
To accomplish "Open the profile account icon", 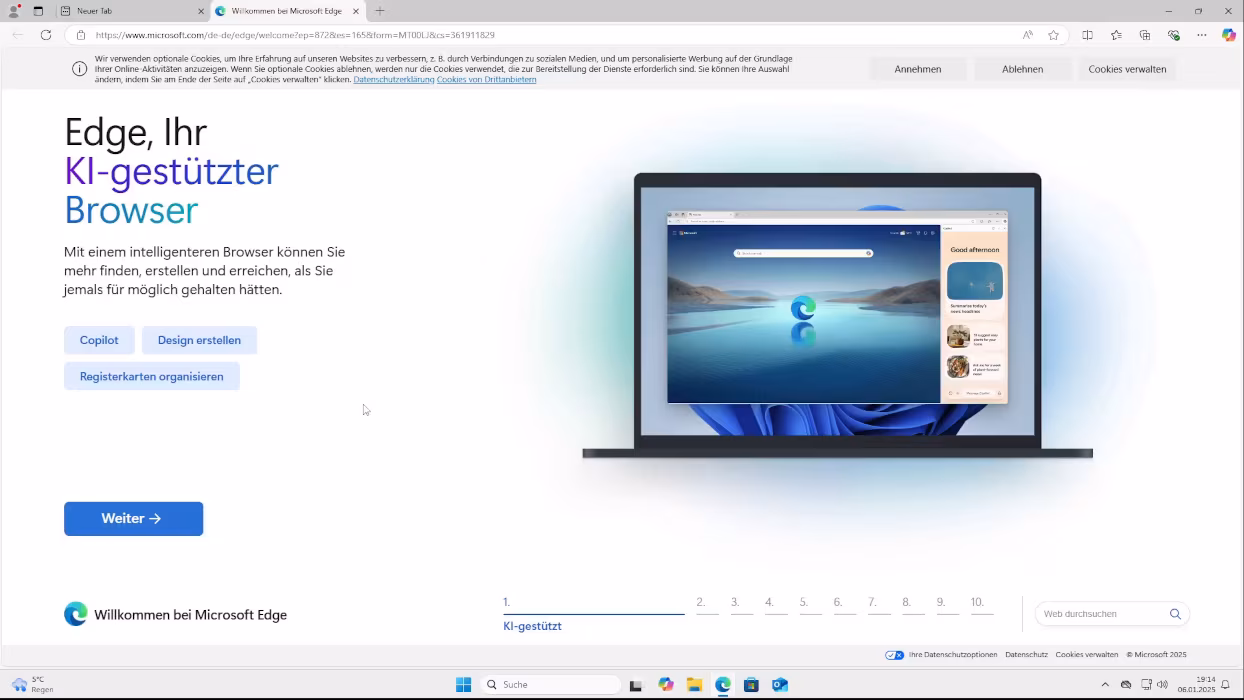I will 14,11.
